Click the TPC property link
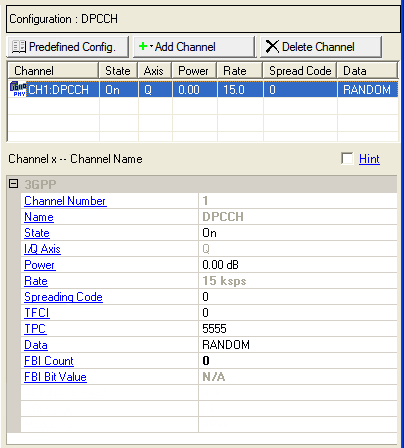Viewport: 404px width, 448px height. (x=35, y=329)
